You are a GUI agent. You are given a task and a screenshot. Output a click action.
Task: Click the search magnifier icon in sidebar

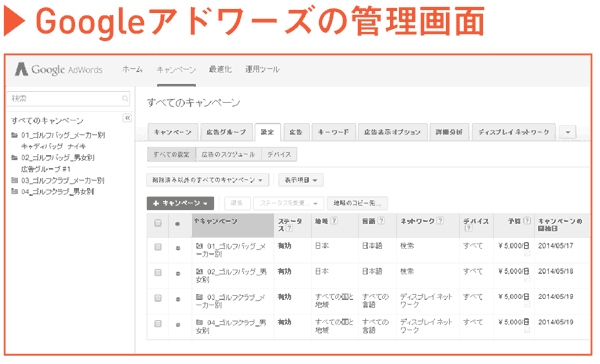click(x=125, y=99)
